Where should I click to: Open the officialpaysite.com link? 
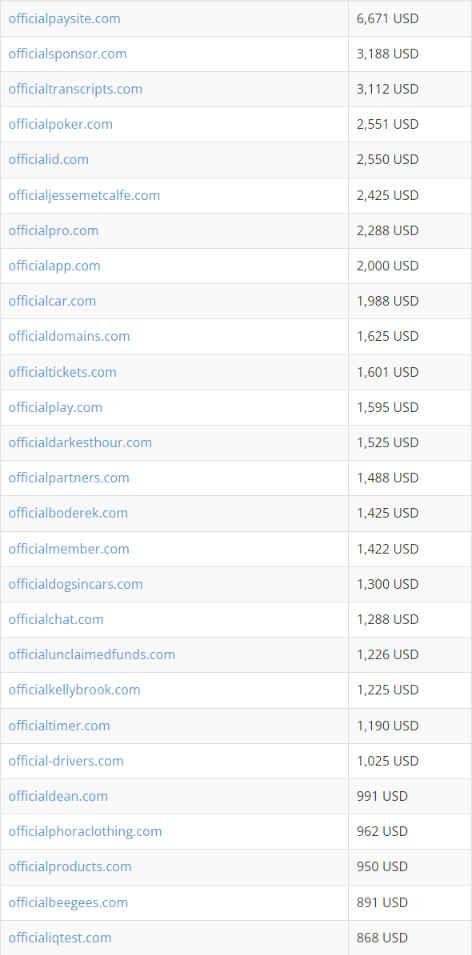64,18
